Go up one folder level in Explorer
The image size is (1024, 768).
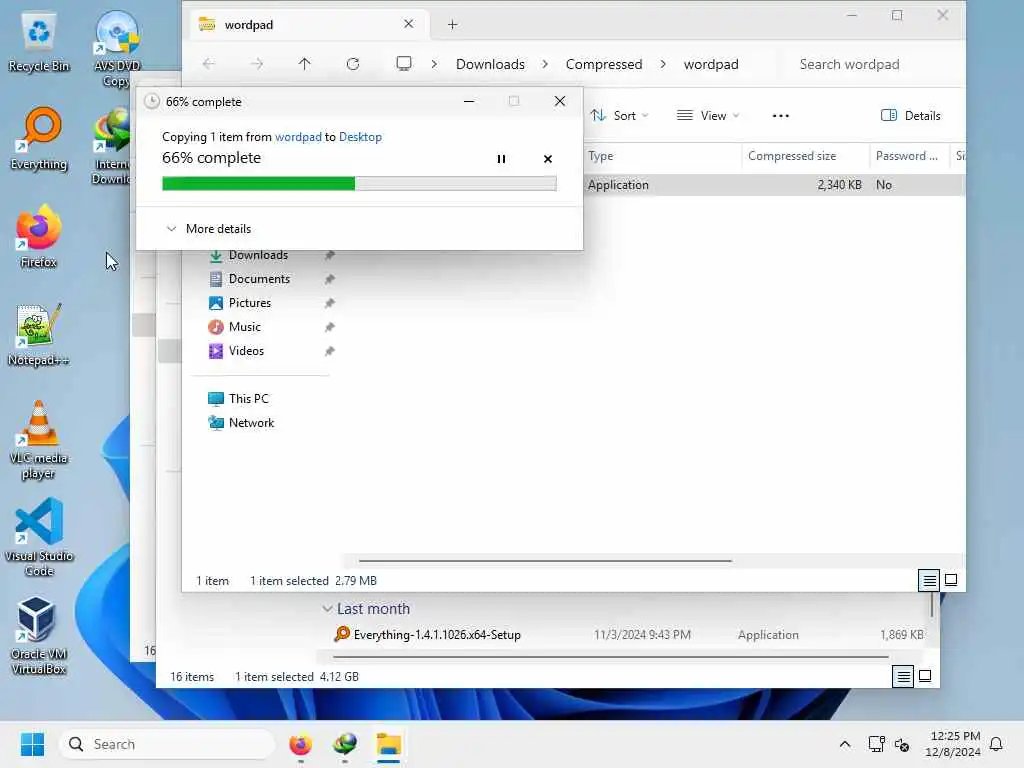pyautogui.click(x=304, y=64)
